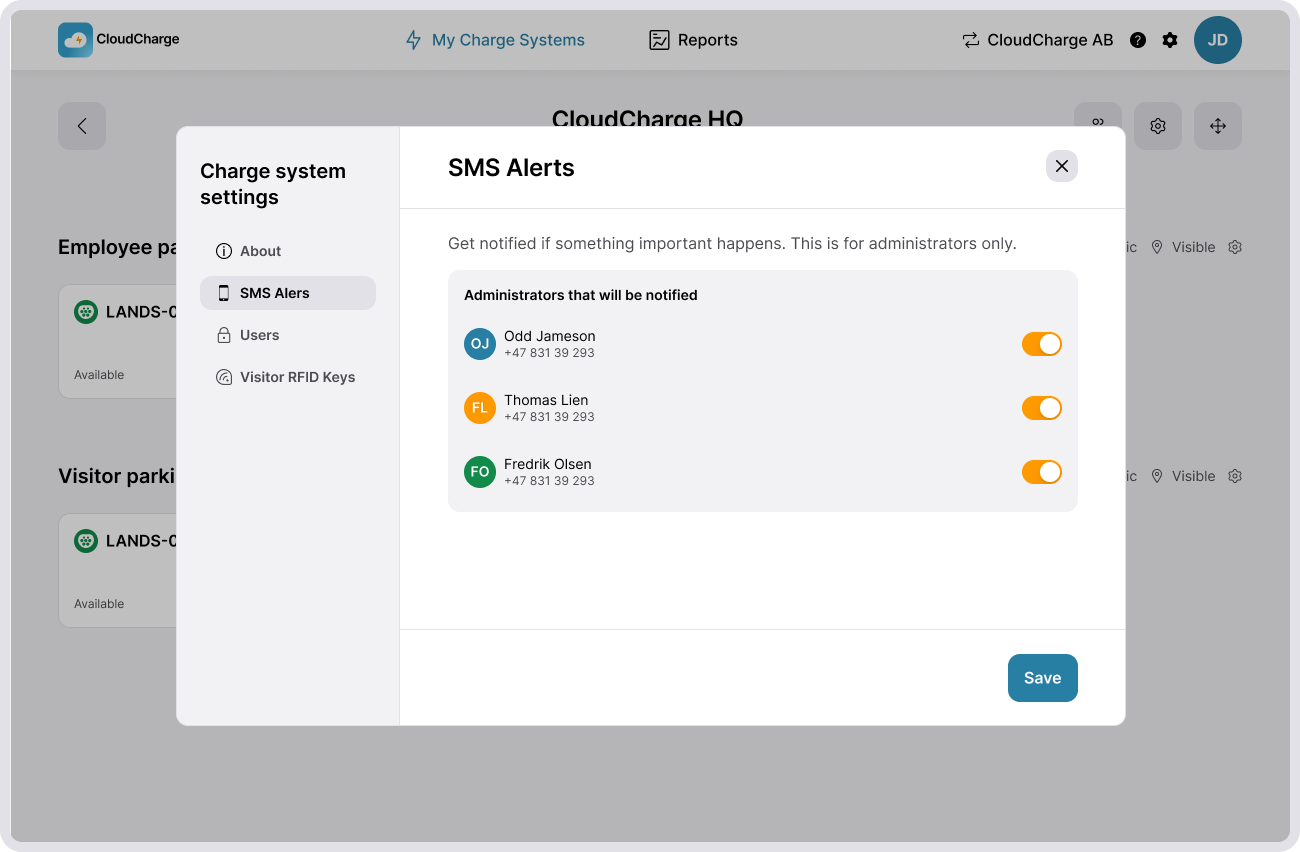Toggle SMS alerts for Thomas Lien

[x=1041, y=408]
